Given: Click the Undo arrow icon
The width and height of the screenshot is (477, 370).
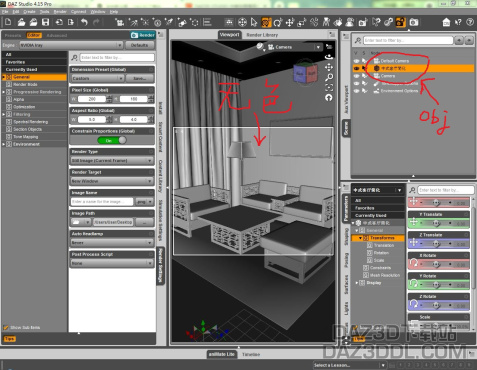Looking at the screenshot, I should (x=84, y=22).
